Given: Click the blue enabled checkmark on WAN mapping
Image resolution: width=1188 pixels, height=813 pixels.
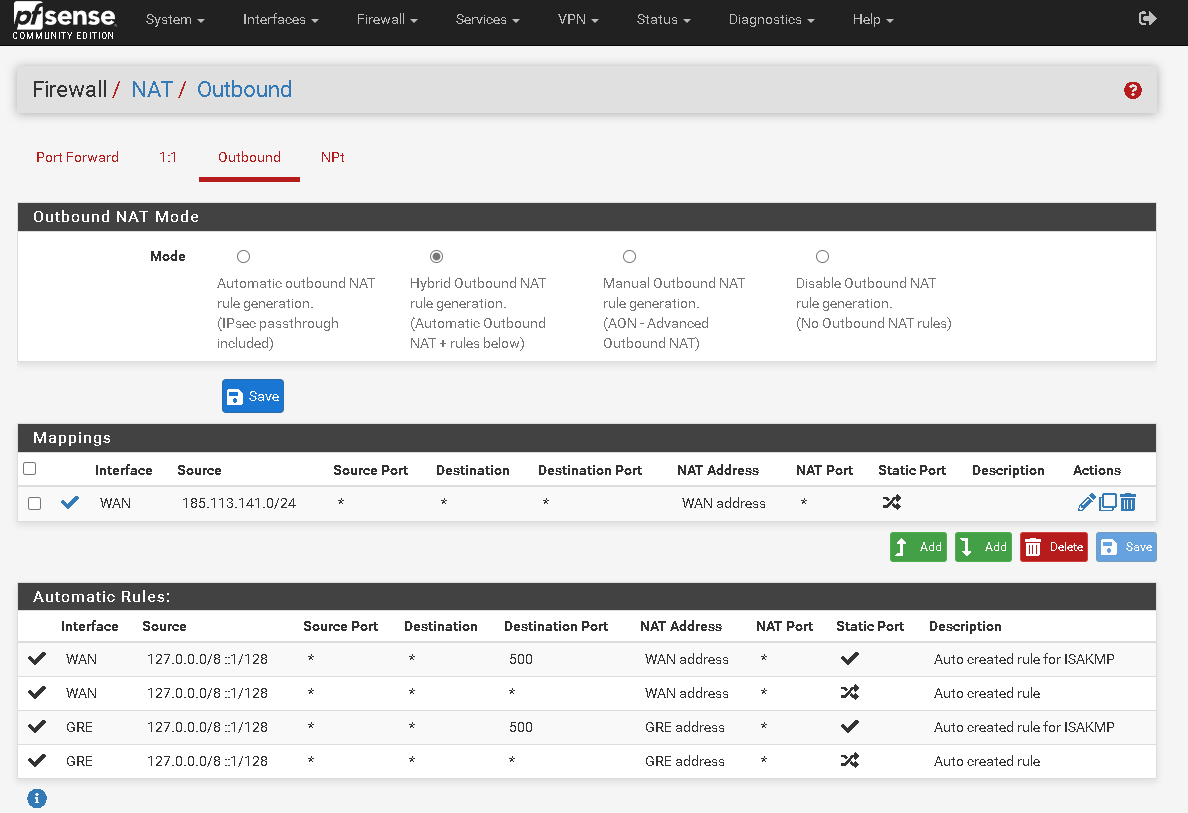Looking at the screenshot, I should pos(70,502).
